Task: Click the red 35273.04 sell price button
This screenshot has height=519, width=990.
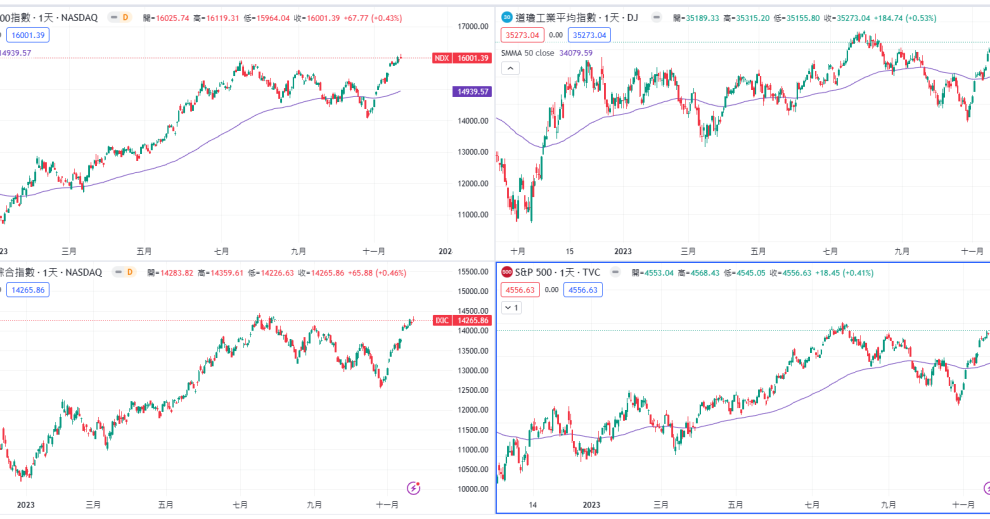Action: 523,35
